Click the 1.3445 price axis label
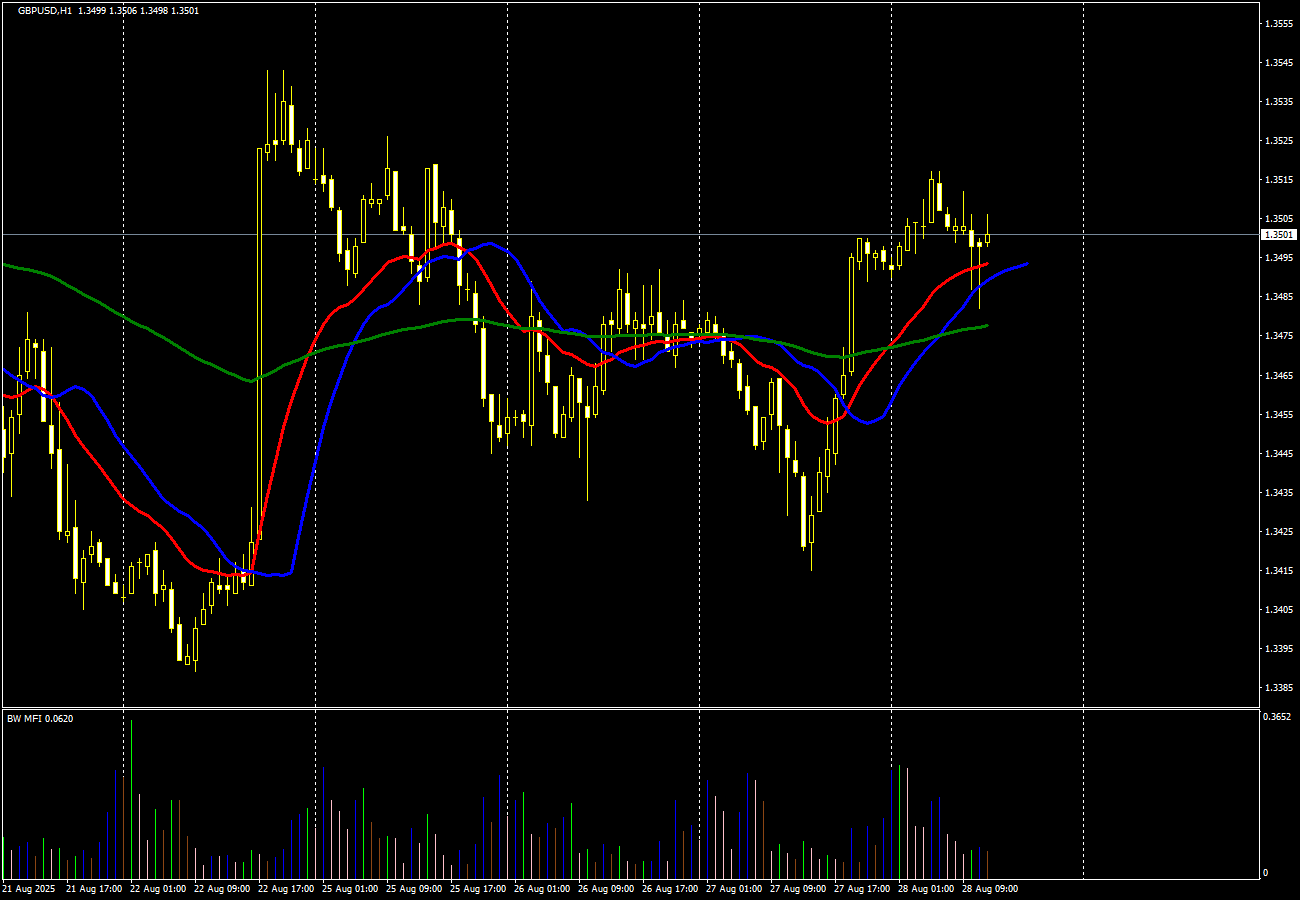This screenshot has height=900, width=1300. tap(1279, 453)
